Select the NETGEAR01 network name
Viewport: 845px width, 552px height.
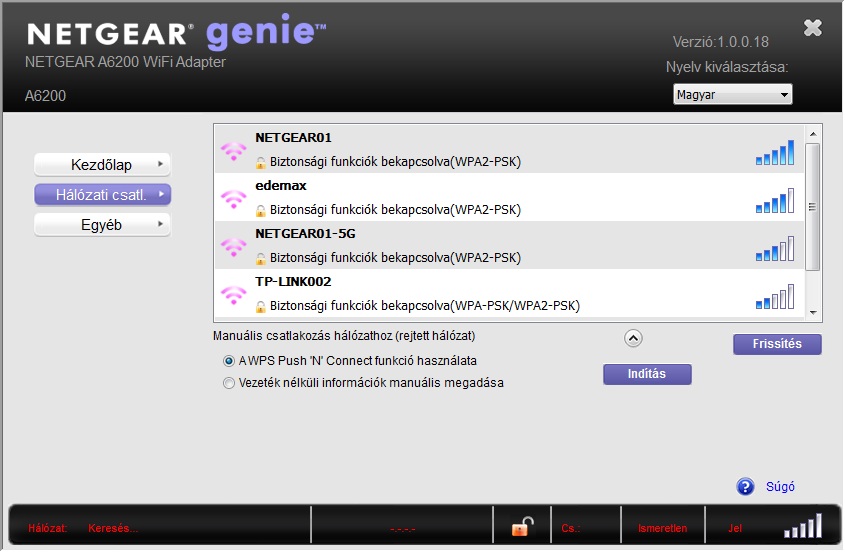[293, 138]
